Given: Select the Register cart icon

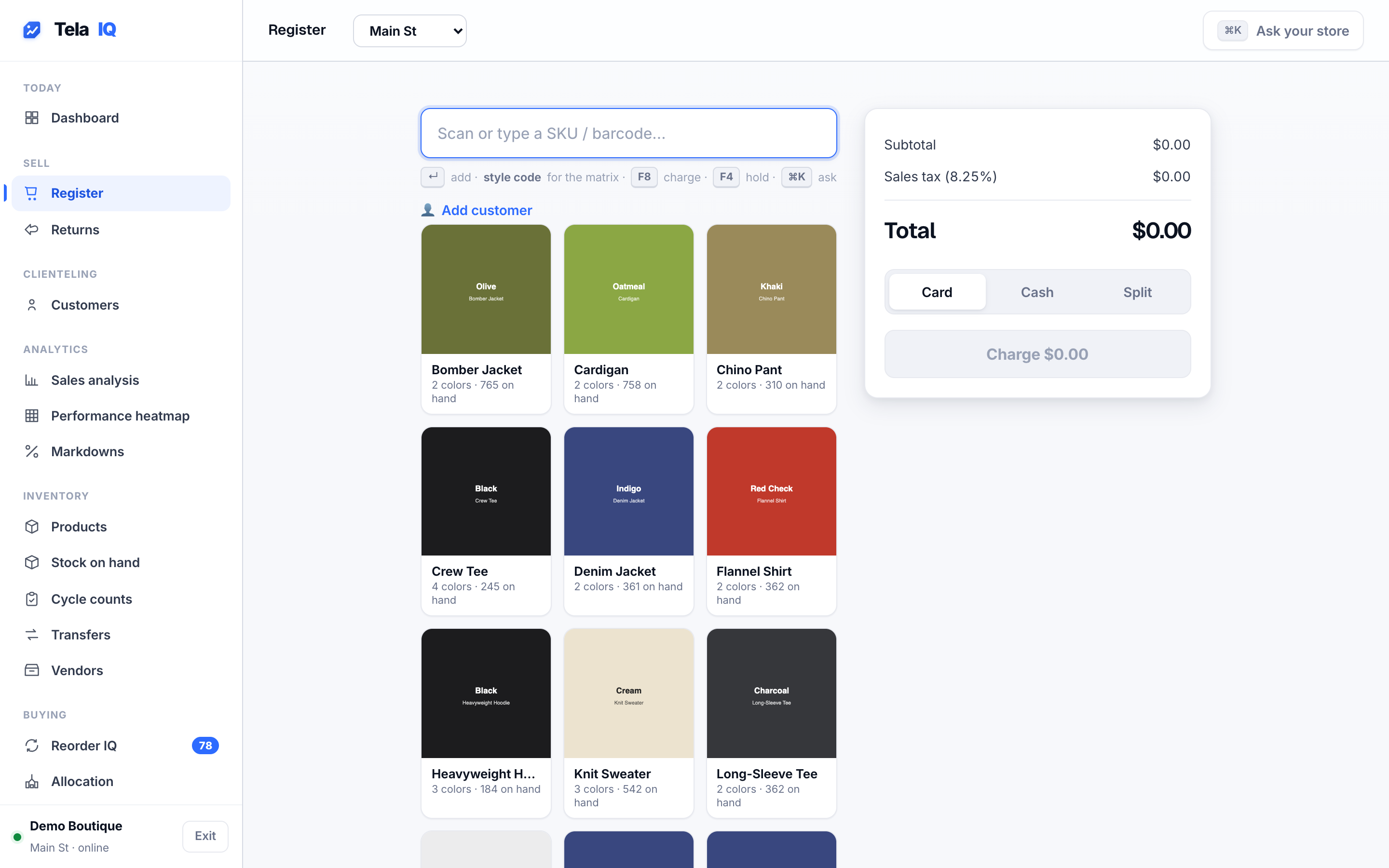Looking at the screenshot, I should click(x=31, y=193).
